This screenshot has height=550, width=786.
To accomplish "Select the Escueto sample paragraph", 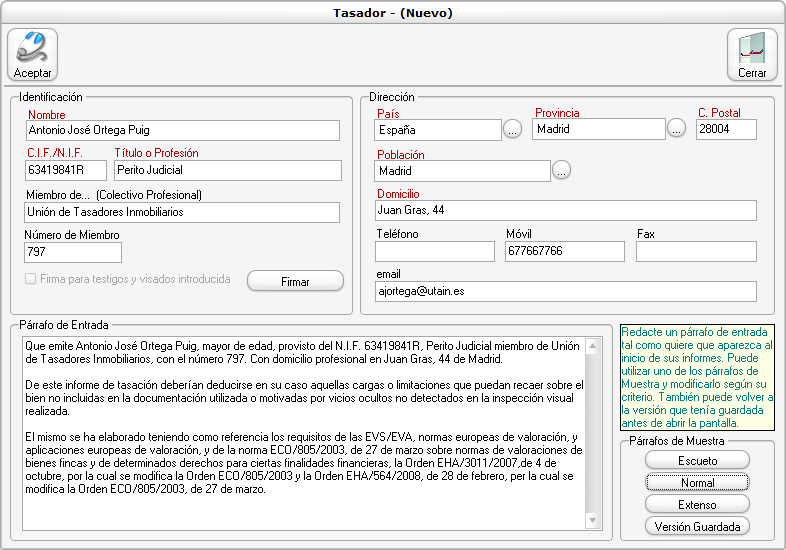I will [x=697, y=460].
